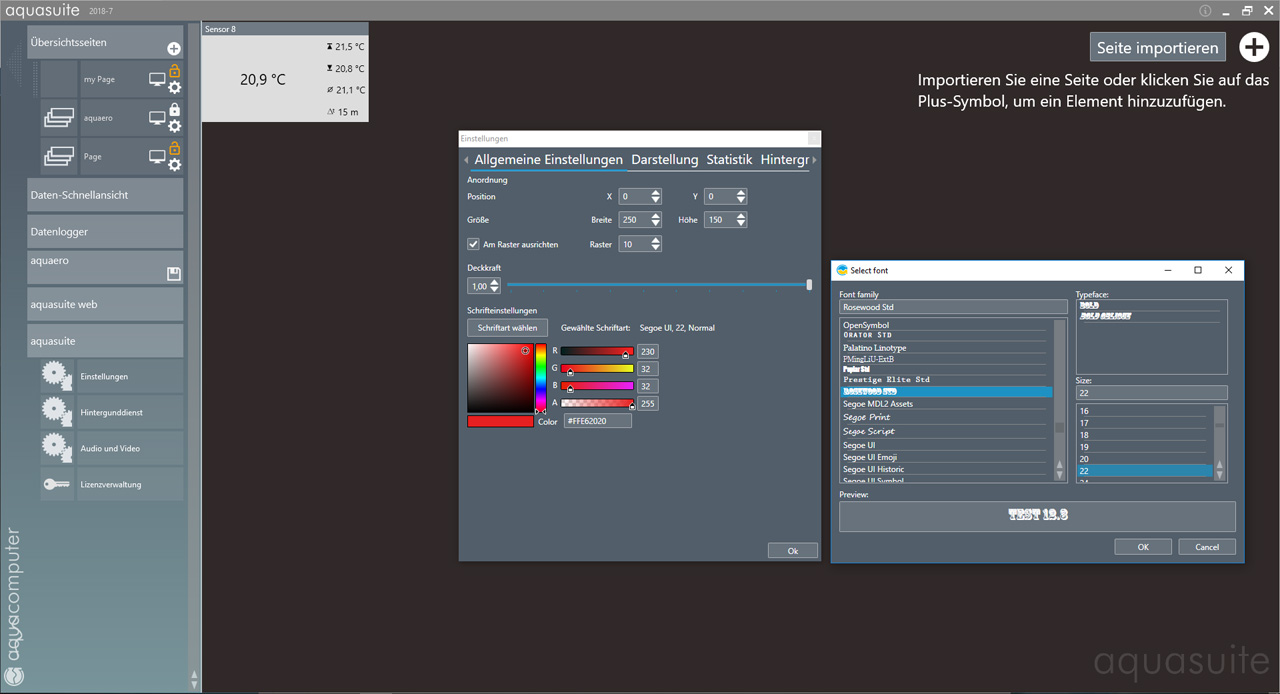Expand the Datenlogger section

pyautogui.click(x=105, y=231)
